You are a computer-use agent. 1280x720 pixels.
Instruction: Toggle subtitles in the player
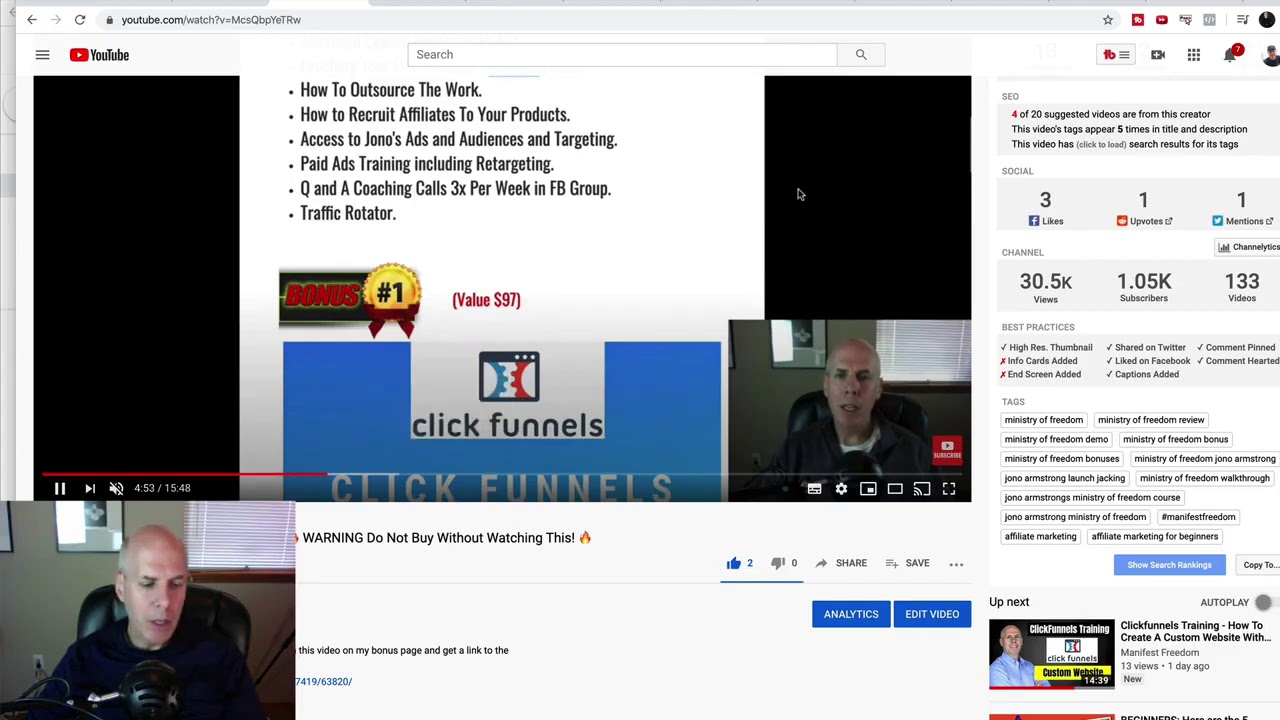814,488
